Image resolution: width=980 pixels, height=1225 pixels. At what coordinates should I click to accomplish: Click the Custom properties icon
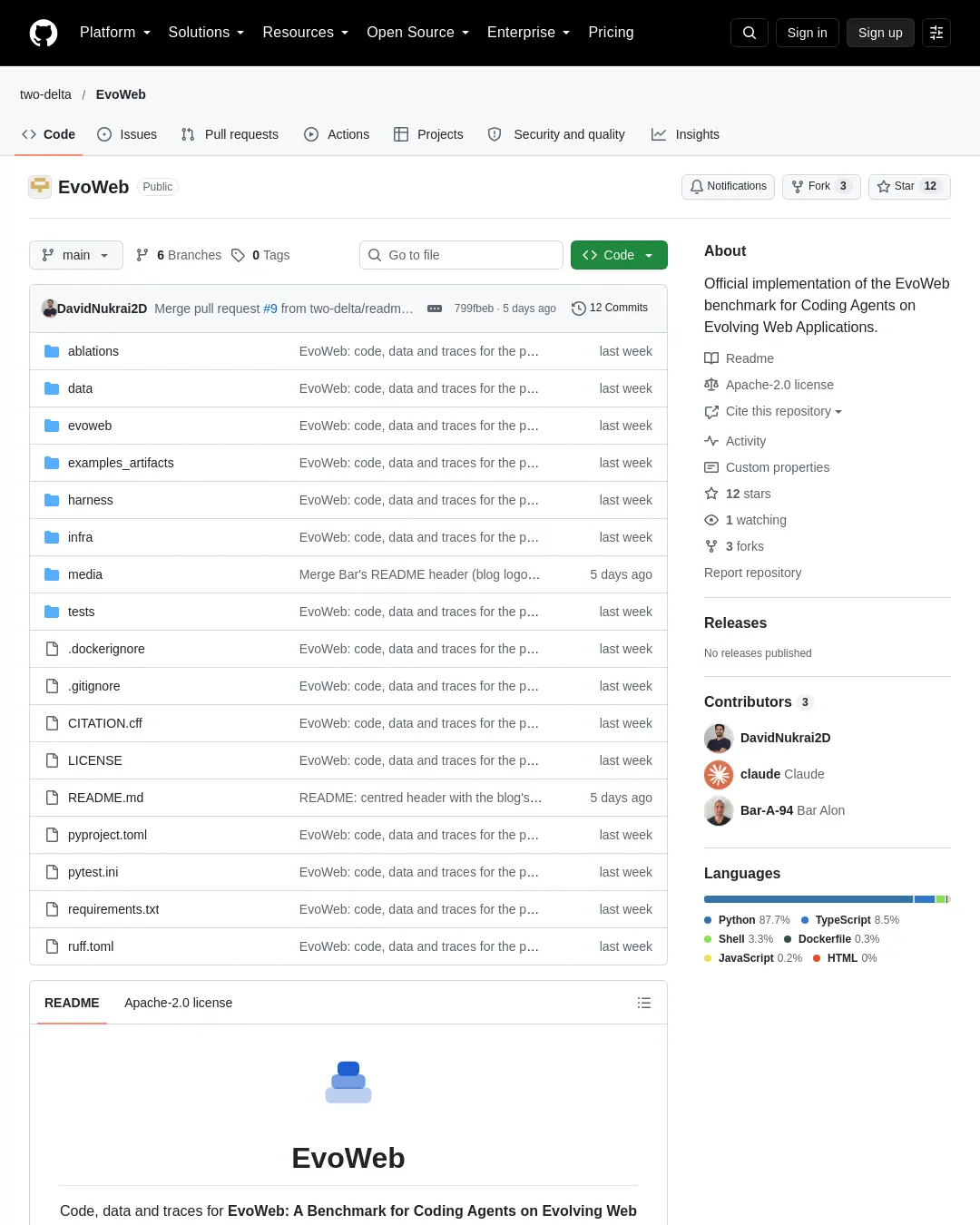(x=711, y=467)
